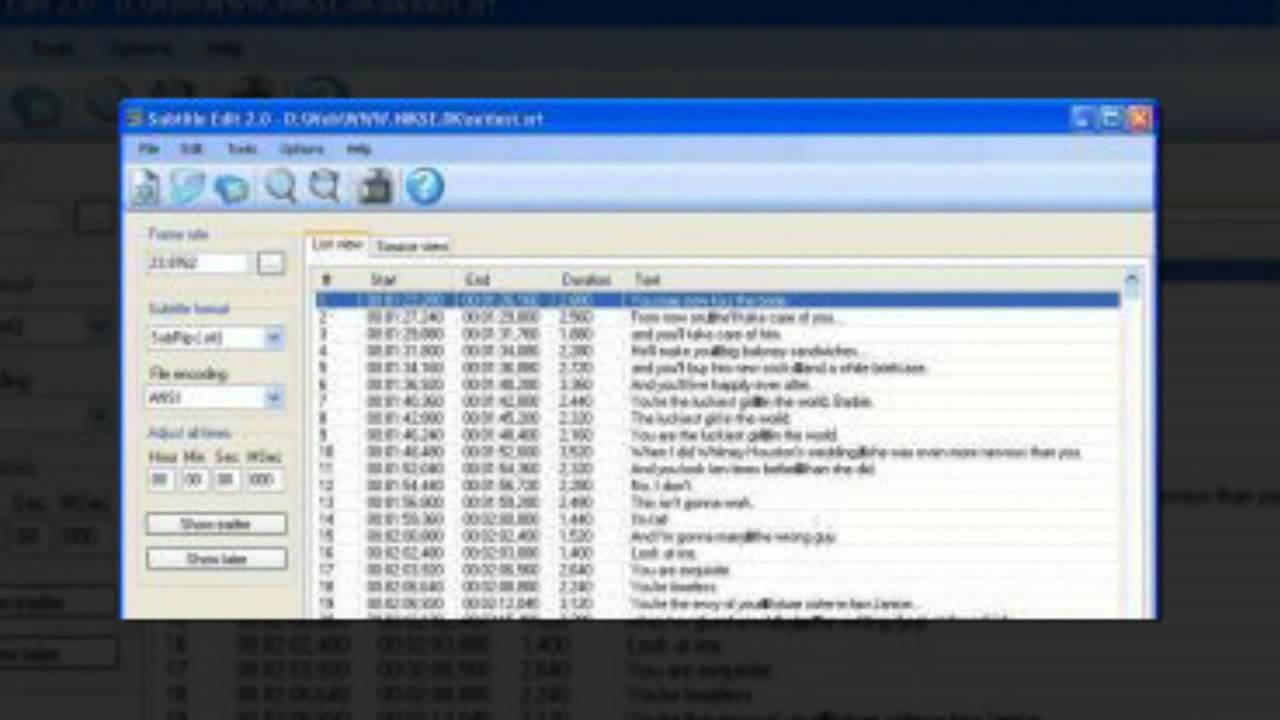The height and width of the screenshot is (720, 1280).
Task: Open the Subtitle format dropdown
Action: (215, 338)
